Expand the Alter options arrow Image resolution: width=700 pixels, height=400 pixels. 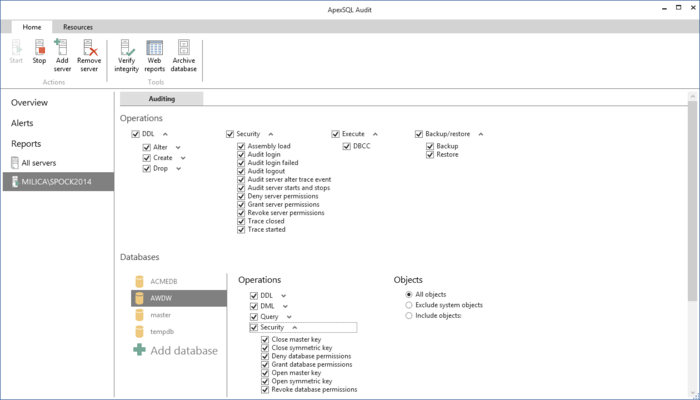(178, 148)
